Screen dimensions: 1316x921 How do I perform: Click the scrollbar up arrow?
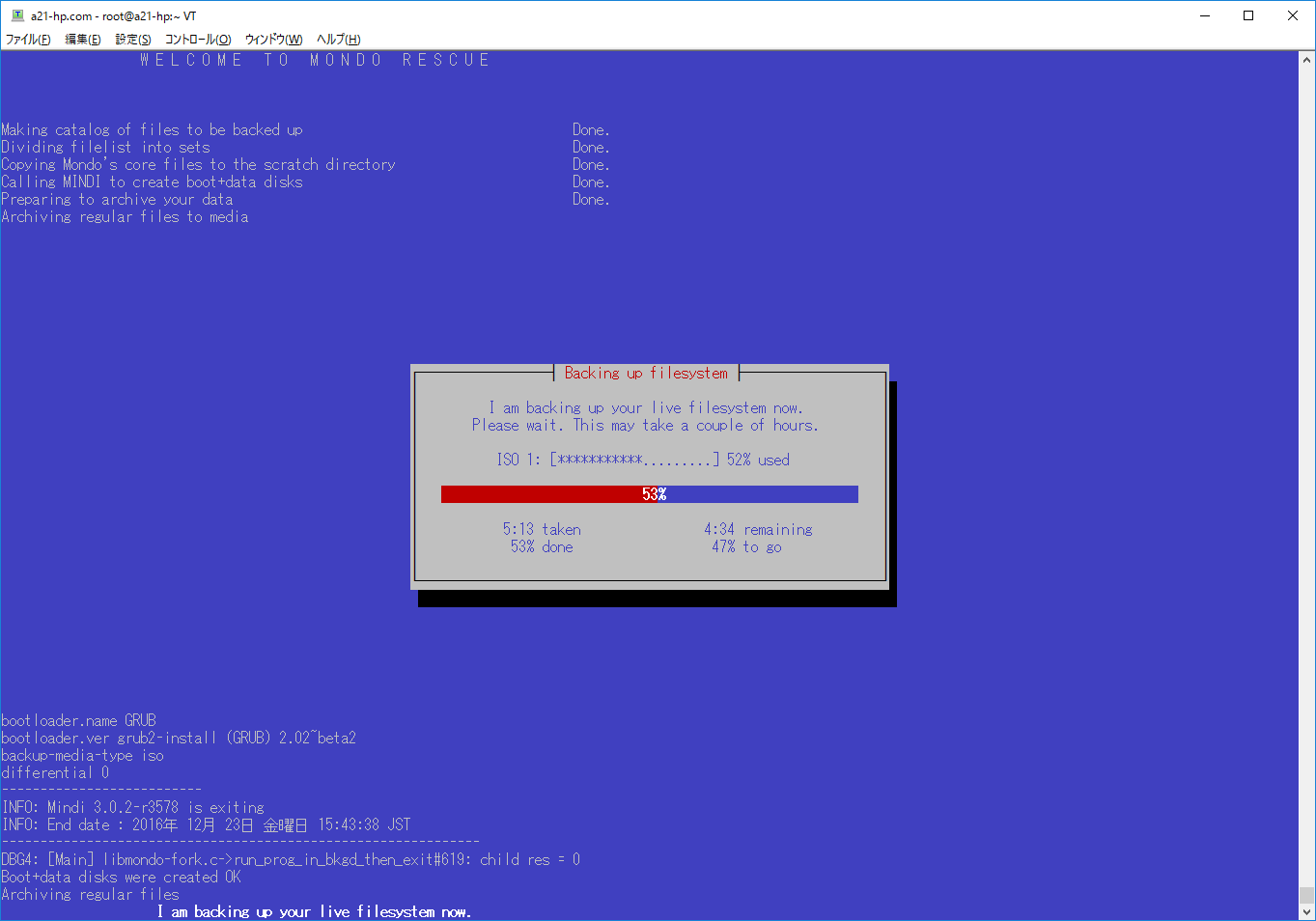coord(1307,59)
